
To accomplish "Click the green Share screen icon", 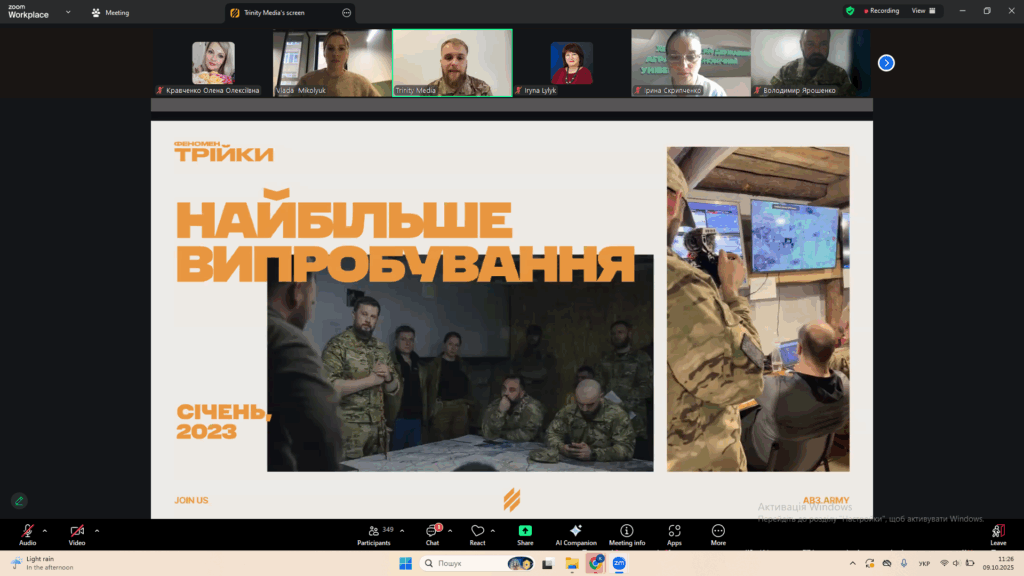I will [525, 532].
